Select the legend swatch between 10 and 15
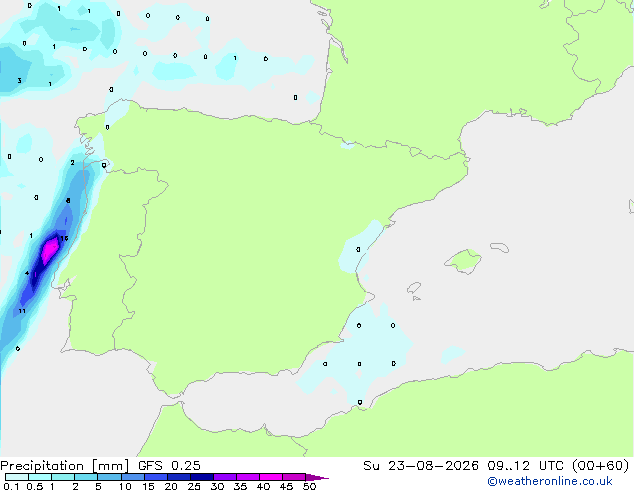634x490 pixels. (132, 477)
